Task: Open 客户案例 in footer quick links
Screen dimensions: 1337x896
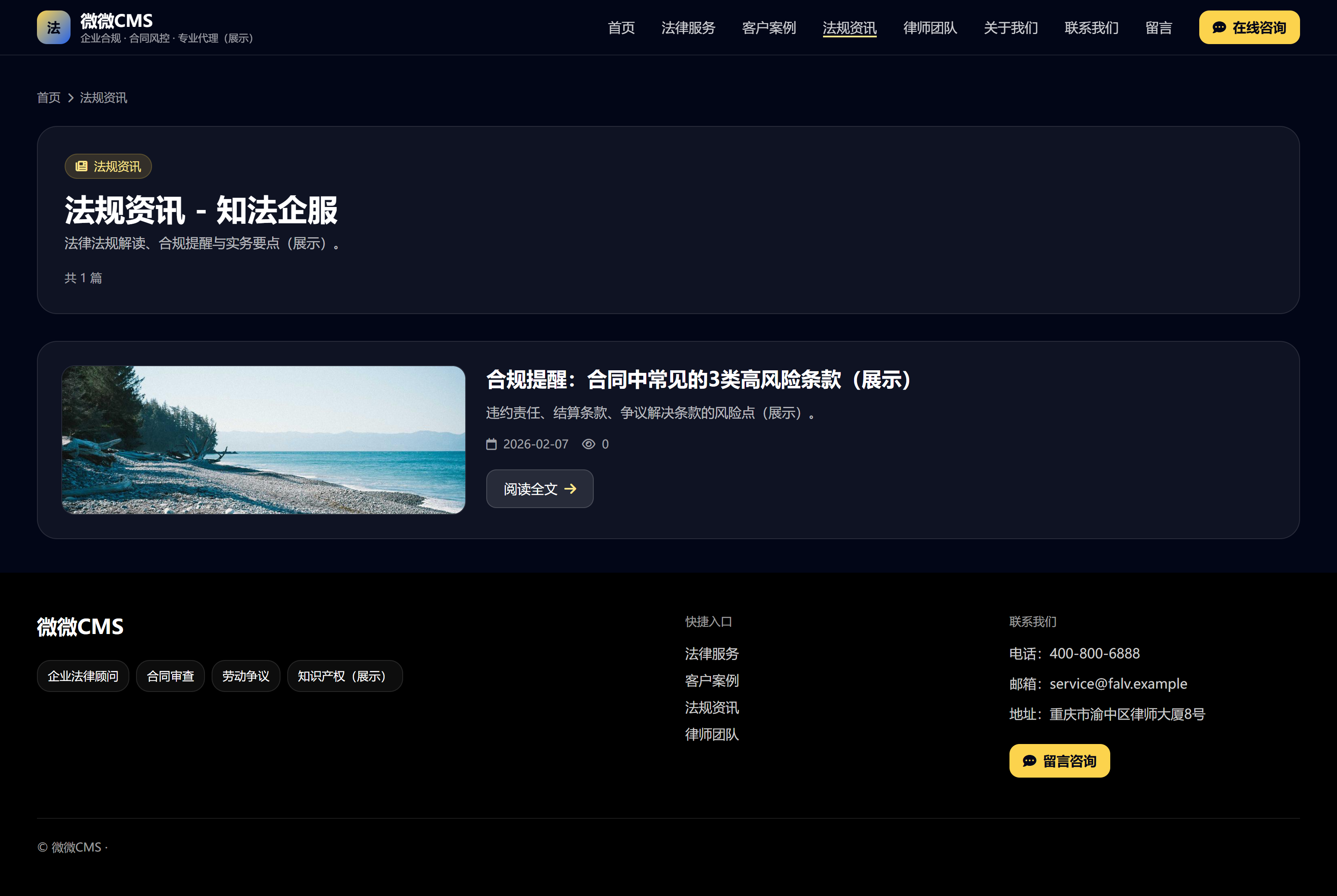Action: click(x=711, y=681)
